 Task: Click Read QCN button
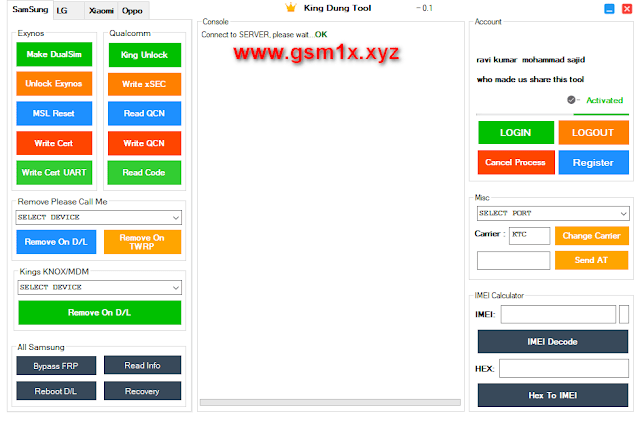[144, 113]
